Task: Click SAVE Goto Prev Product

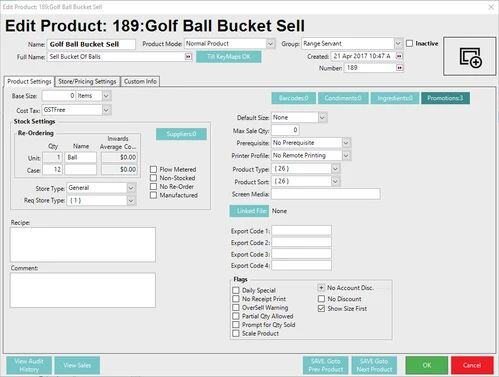Action: (325, 365)
